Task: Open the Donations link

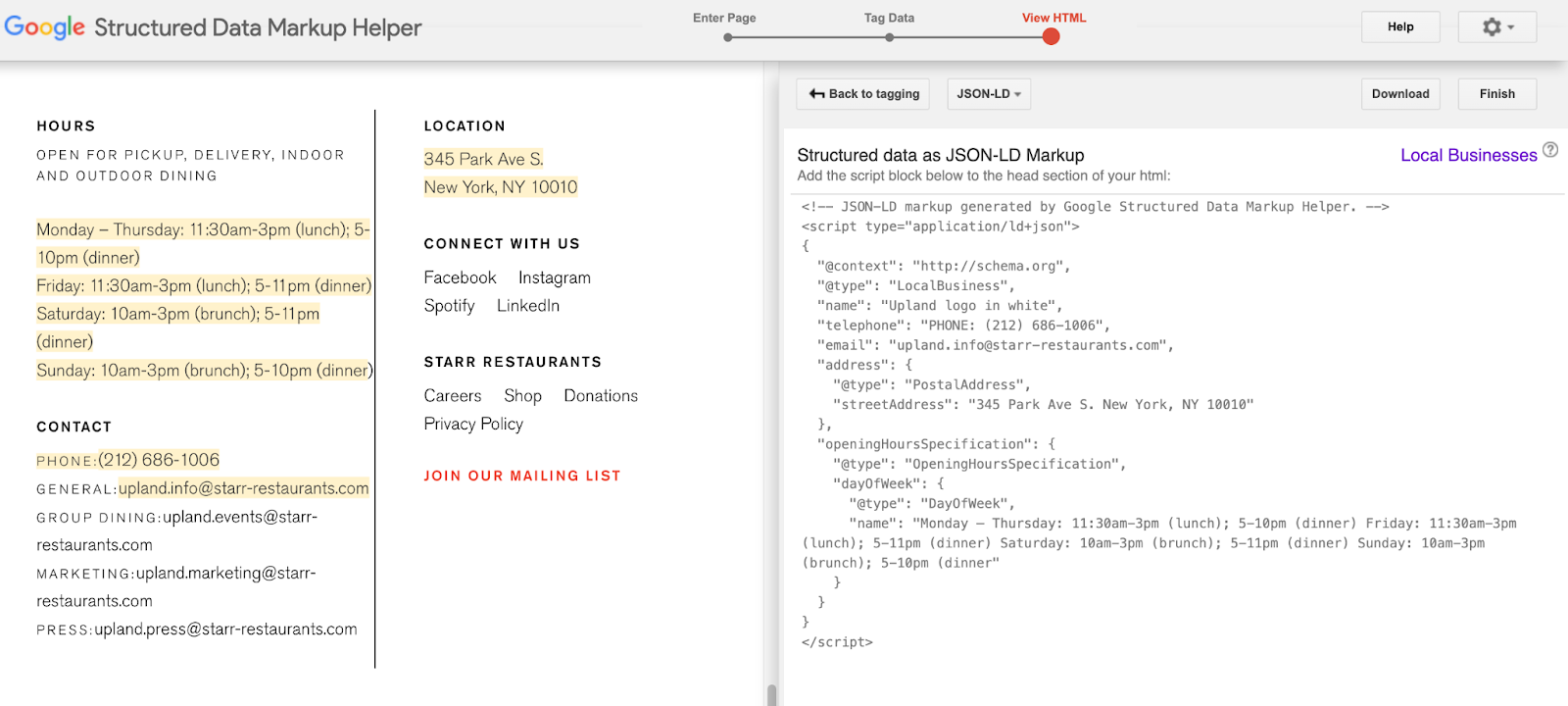Action: pos(601,395)
